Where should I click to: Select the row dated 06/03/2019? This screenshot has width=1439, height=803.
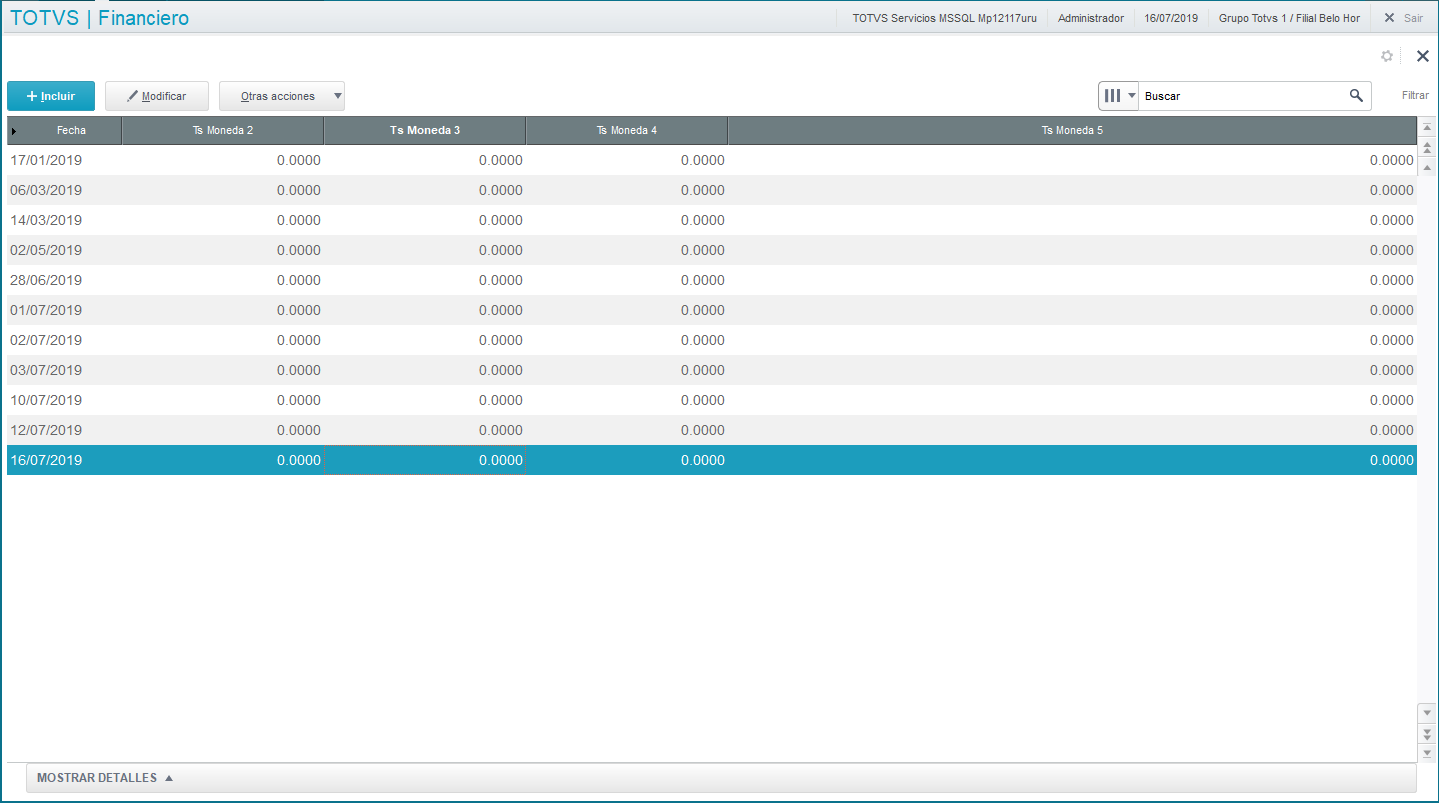pyautogui.click(x=712, y=190)
